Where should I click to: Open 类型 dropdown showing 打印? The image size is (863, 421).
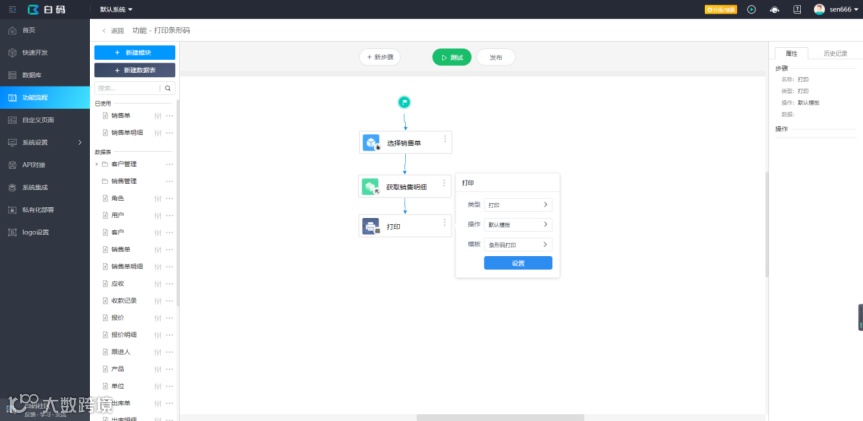(x=518, y=205)
